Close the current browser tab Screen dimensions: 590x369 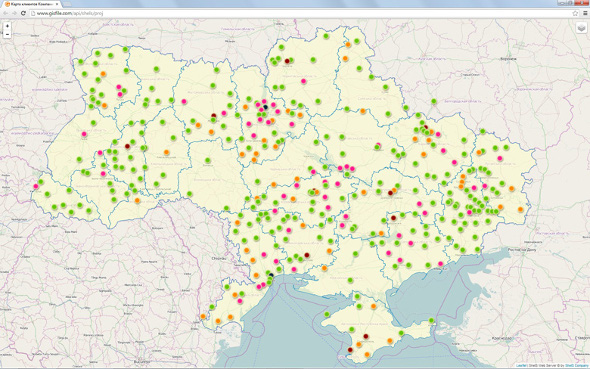coord(58,4)
